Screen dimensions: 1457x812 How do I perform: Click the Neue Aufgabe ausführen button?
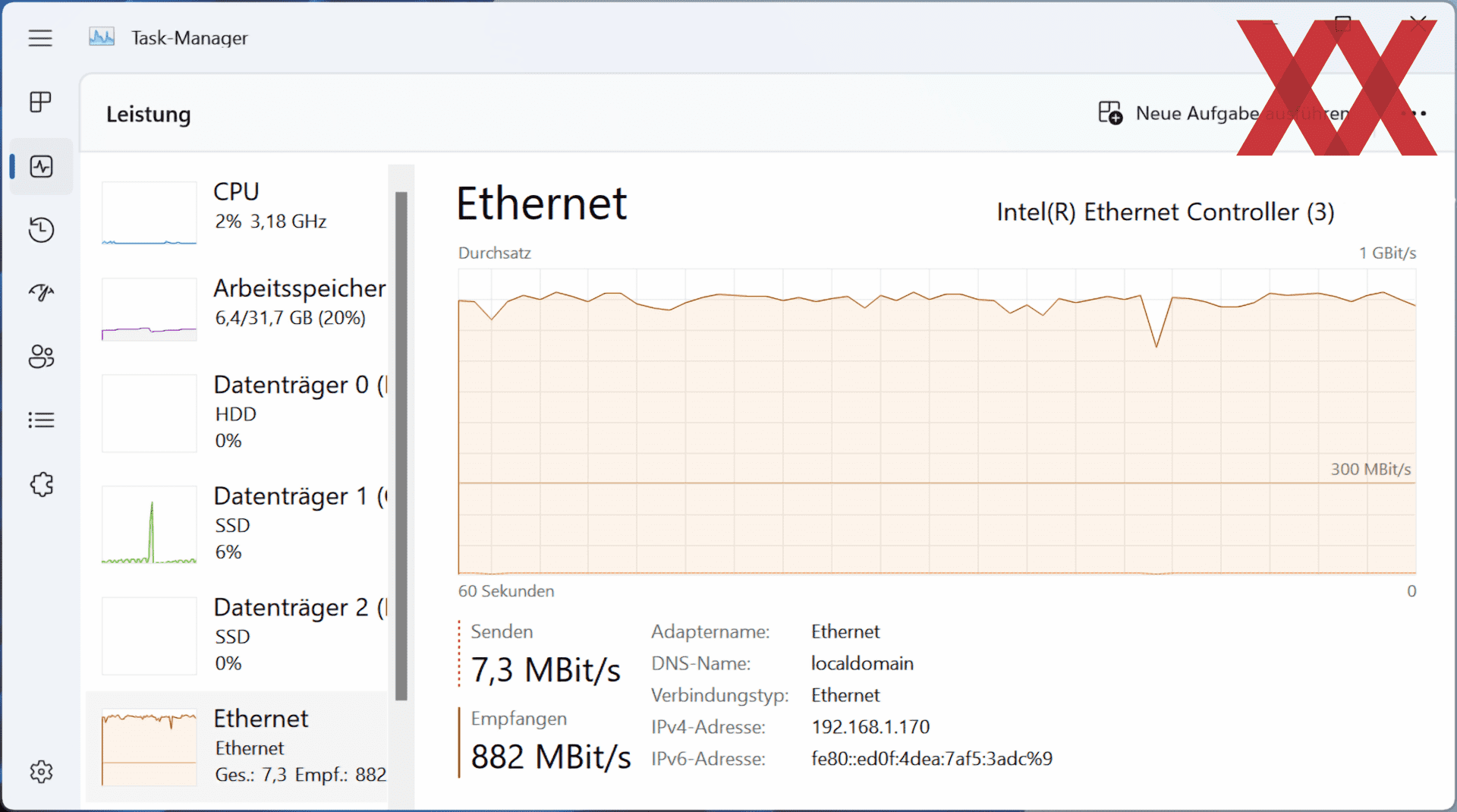click(x=1224, y=113)
